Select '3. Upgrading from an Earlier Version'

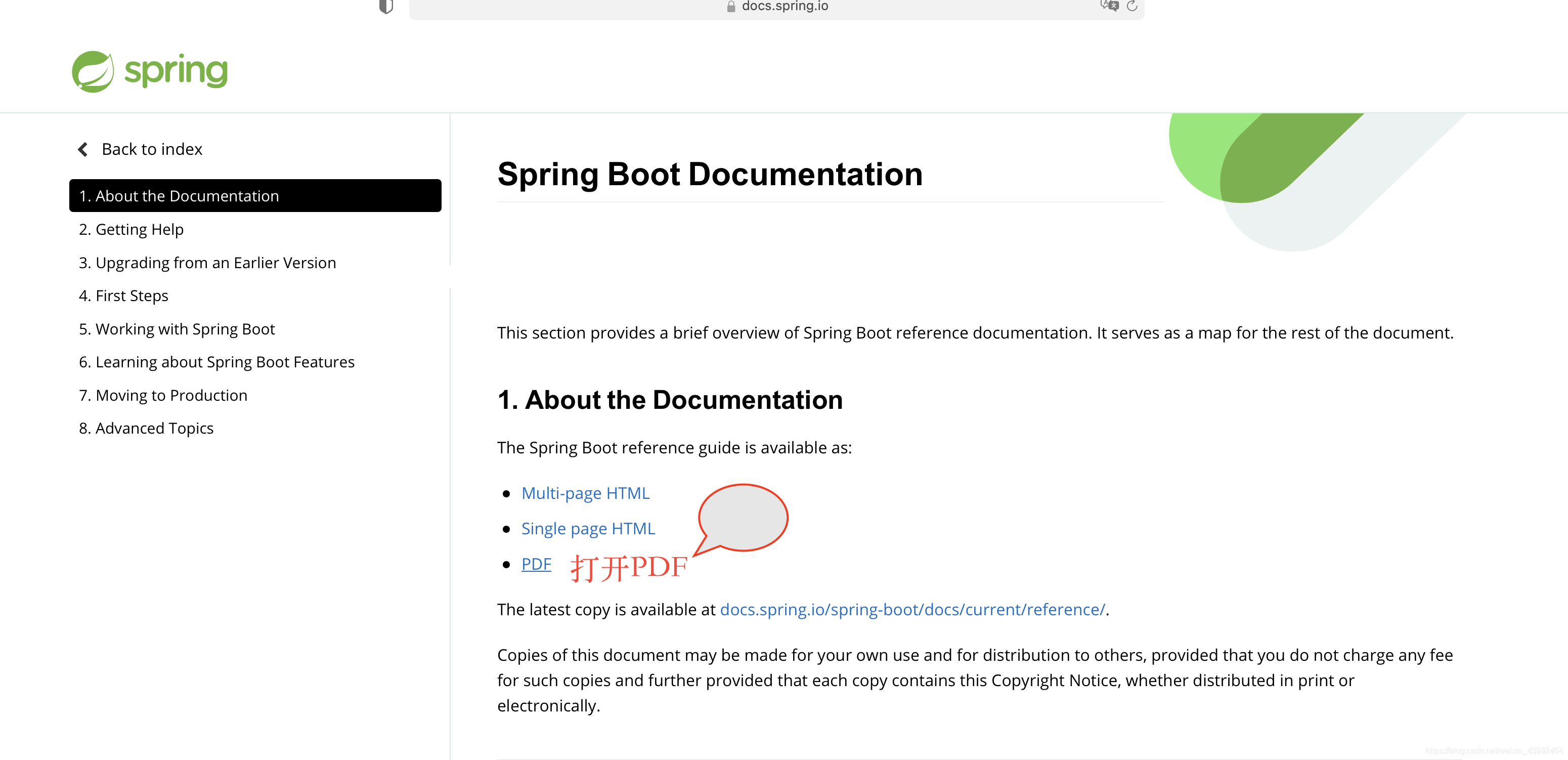[207, 263]
